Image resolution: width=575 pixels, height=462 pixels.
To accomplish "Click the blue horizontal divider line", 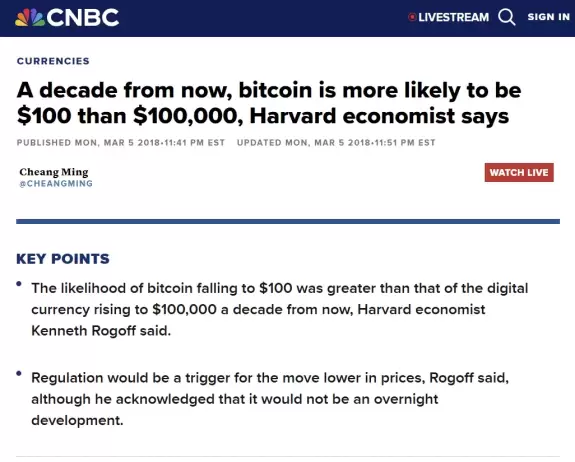I will tap(288, 221).
